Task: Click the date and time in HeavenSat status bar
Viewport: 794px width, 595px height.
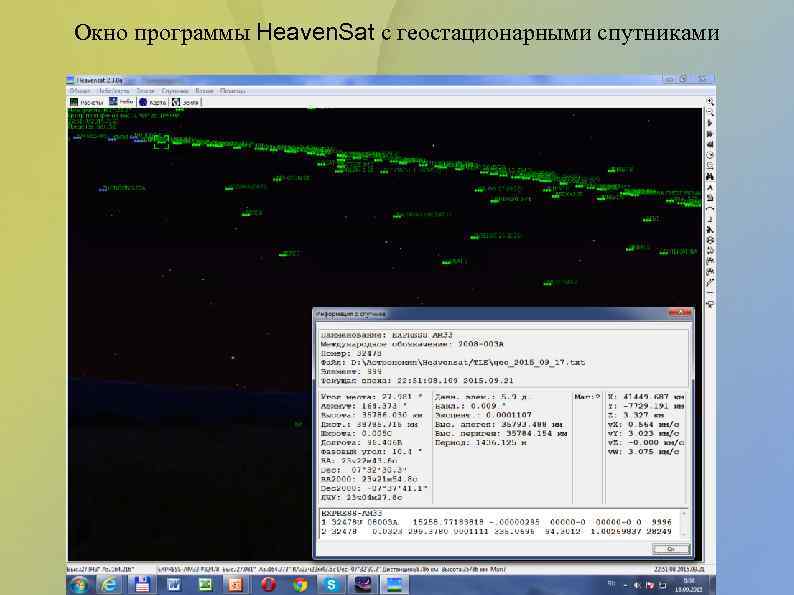Action: tap(679, 570)
